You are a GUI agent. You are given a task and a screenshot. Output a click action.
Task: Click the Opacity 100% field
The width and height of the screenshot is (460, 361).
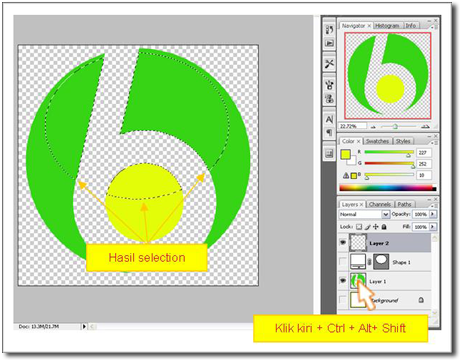pos(421,214)
